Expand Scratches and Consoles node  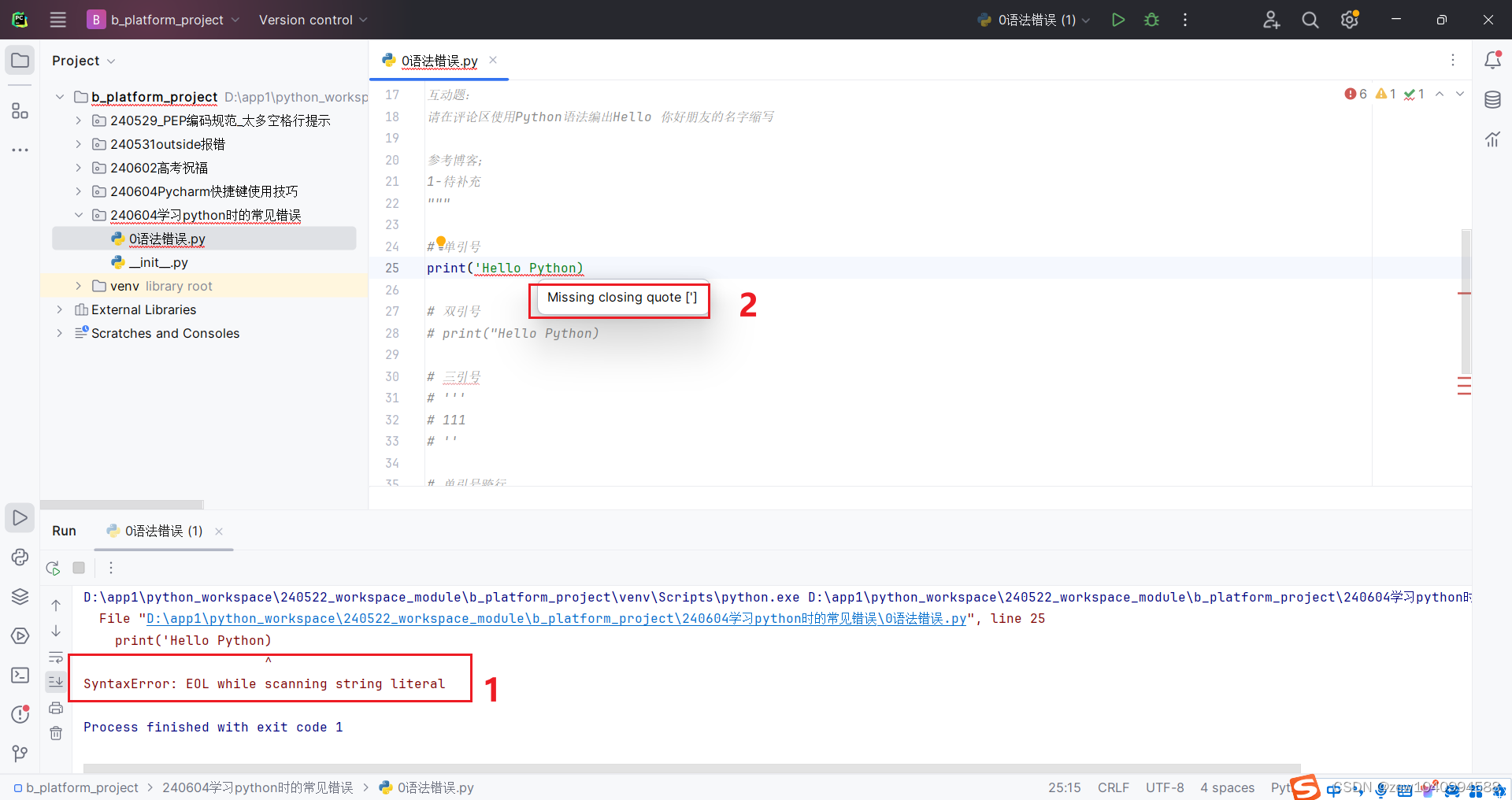[60, 333]
